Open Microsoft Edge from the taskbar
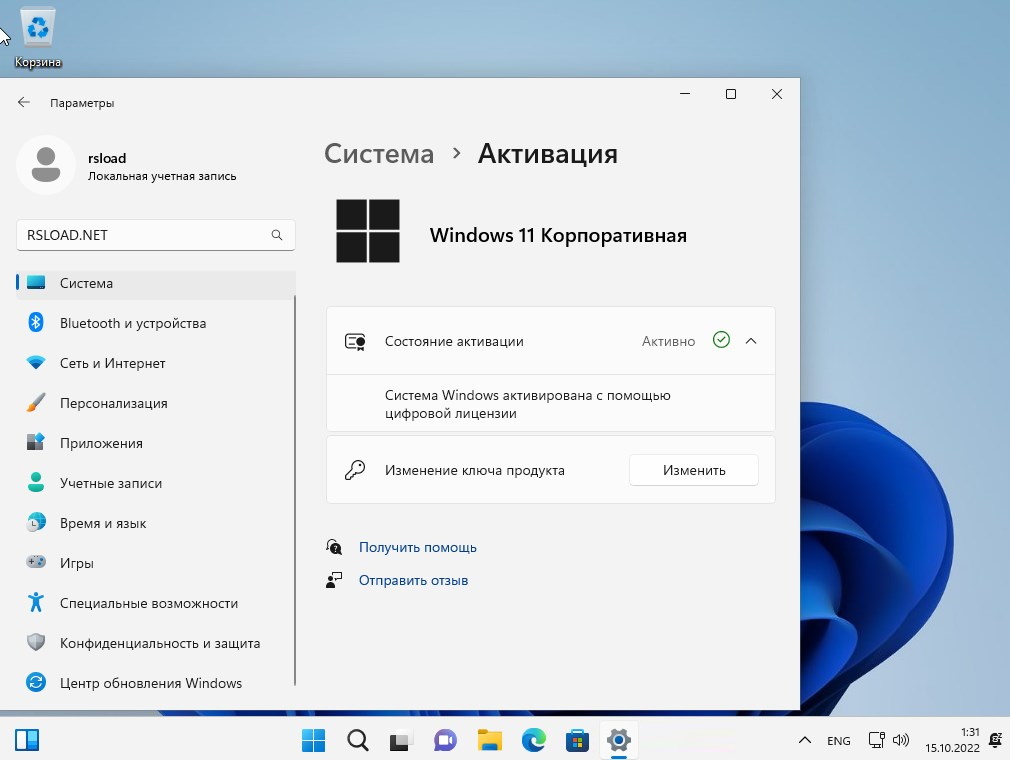Screen dimensions: 1010x760 533,740
